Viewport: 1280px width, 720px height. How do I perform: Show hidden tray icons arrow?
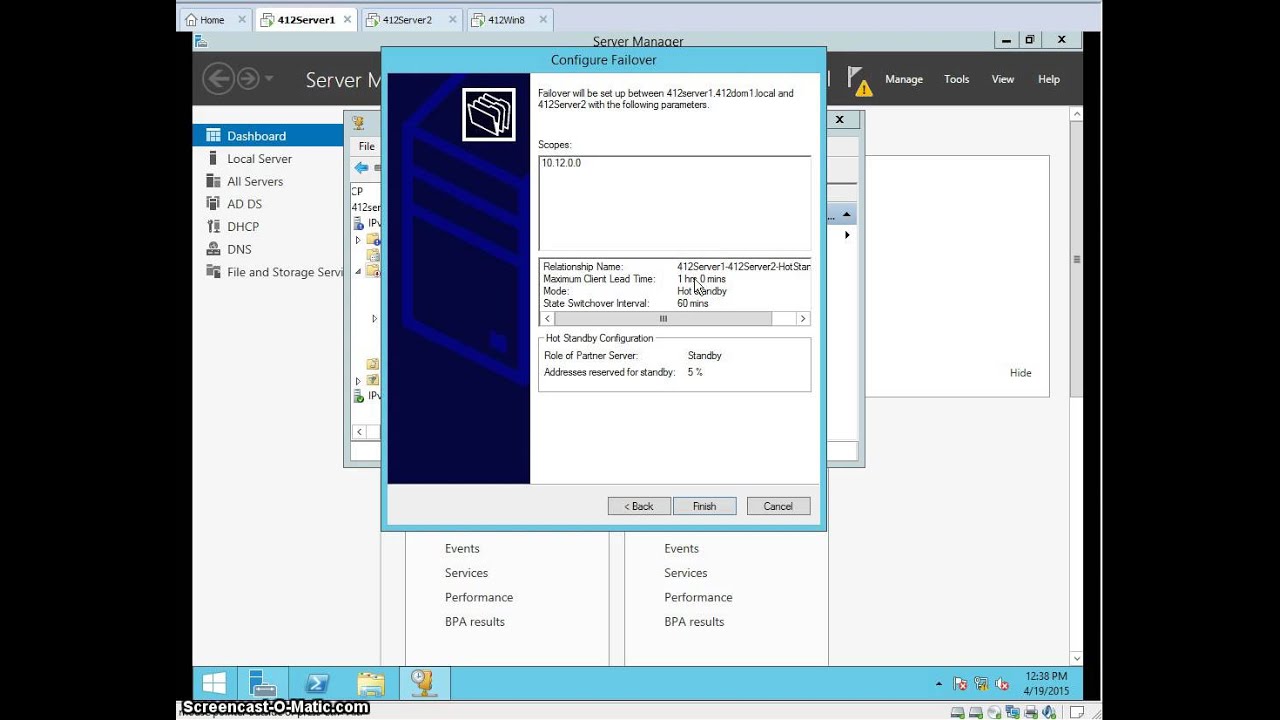[939, 684]
